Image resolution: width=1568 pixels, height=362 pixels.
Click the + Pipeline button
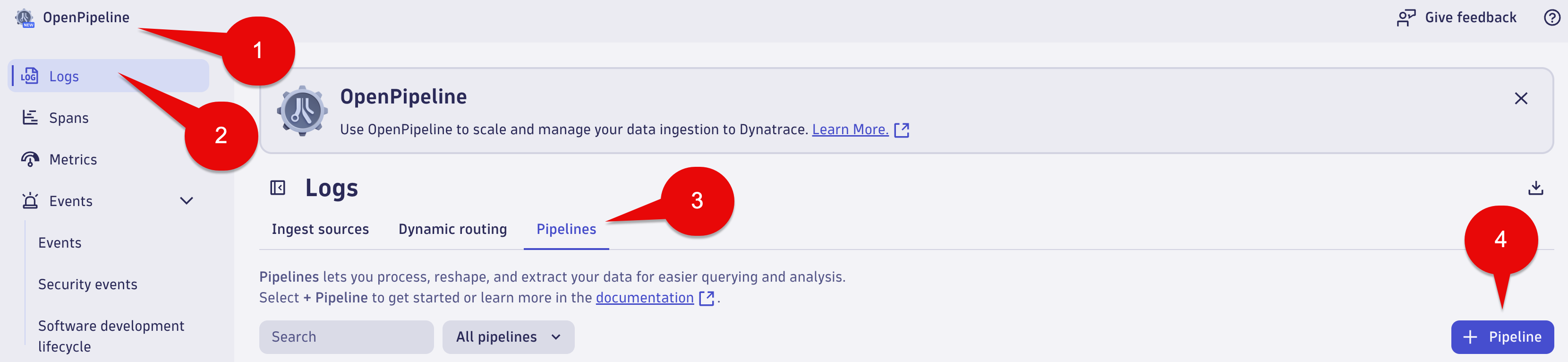(1502, 337)
